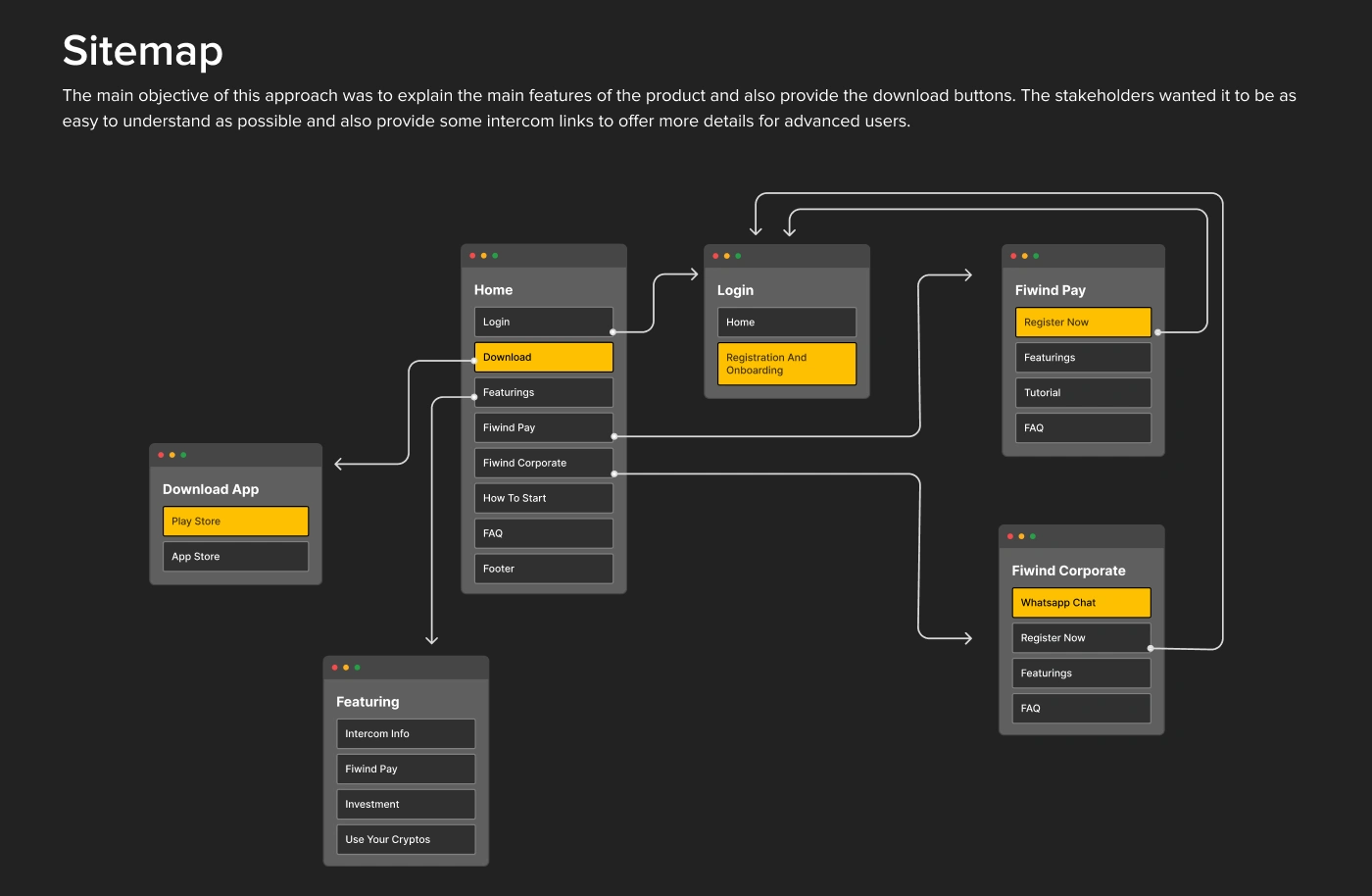The width and height of the screenshot is (1372, 896).
Task: Select the Play Store item
Action: click(x=235, y=521)
